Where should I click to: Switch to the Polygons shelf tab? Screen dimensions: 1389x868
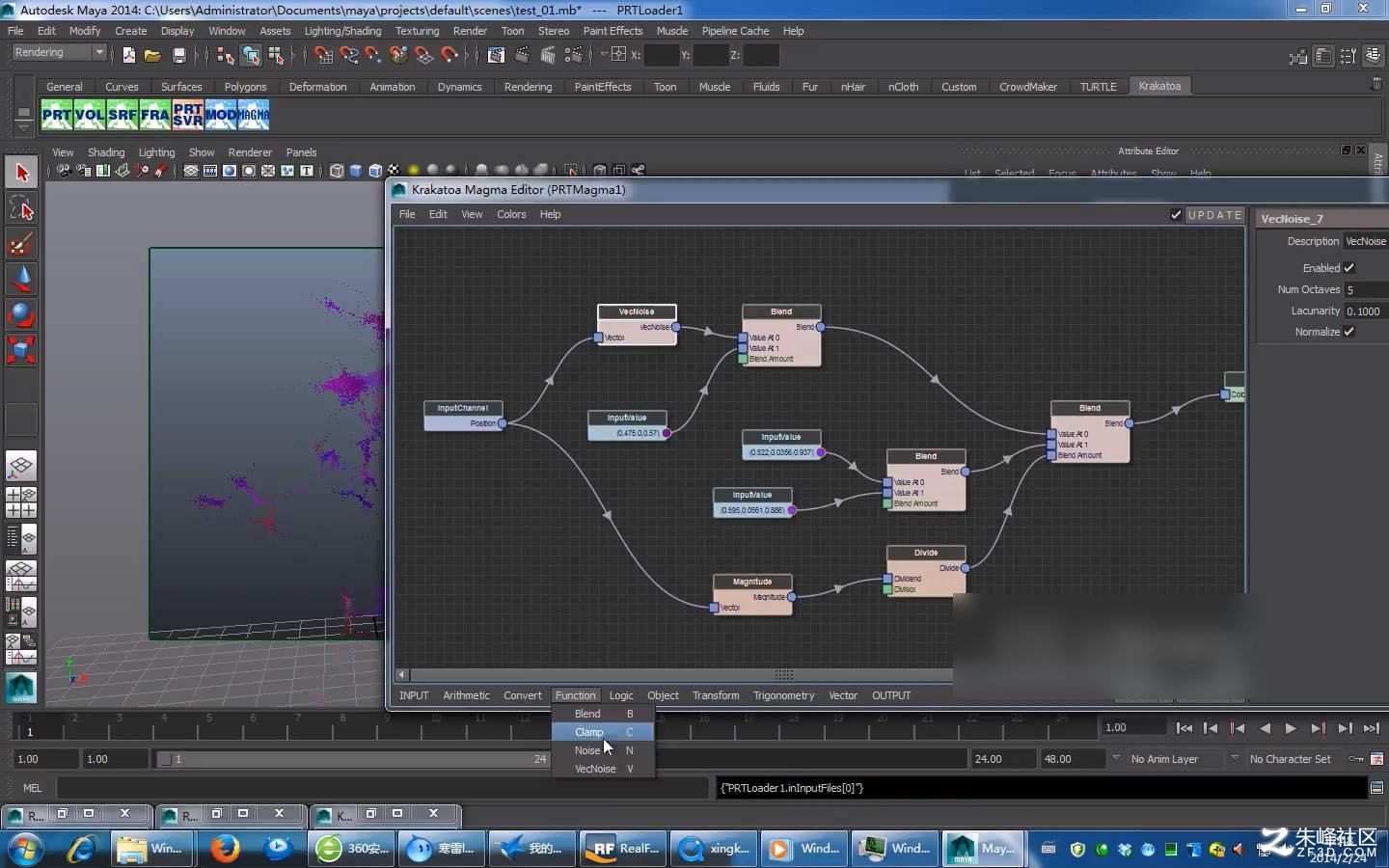pyautogui.click(x=245, y=87)
